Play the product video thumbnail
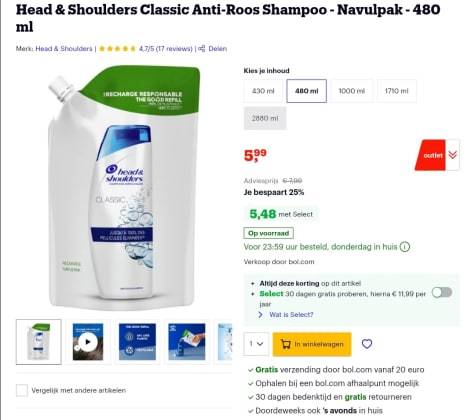This screenshot has height=420, width=475. 88,342
